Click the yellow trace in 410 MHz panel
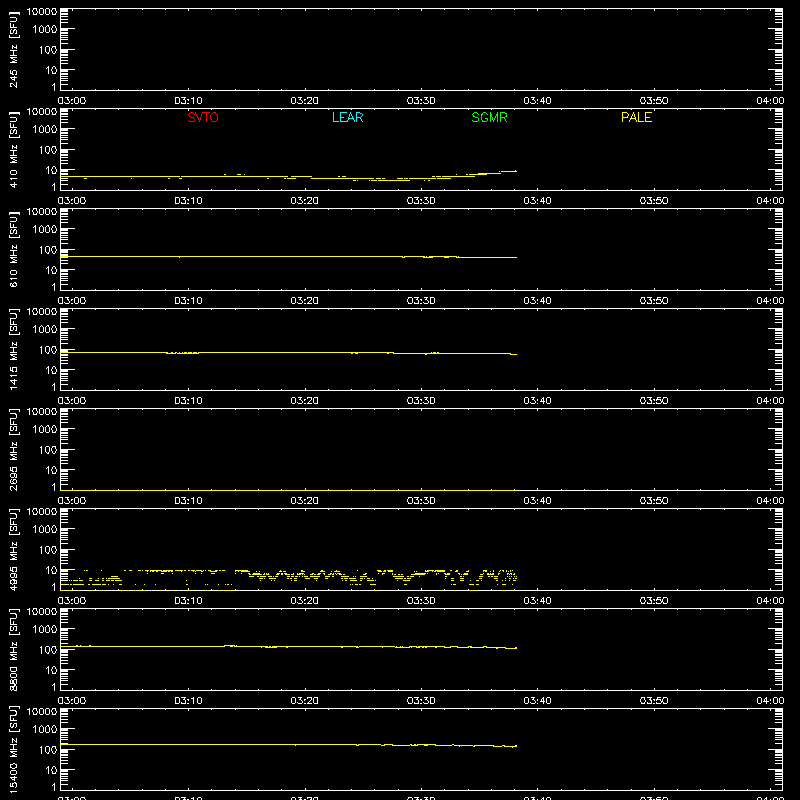 288,177
